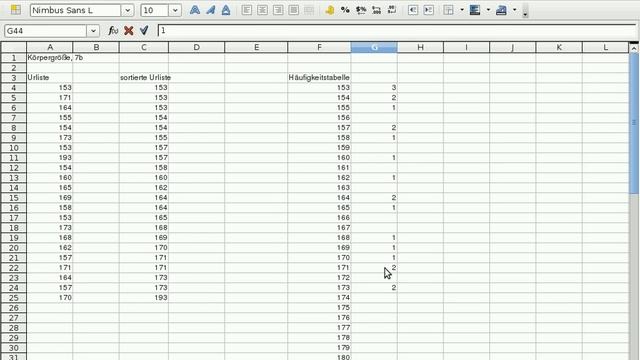Viewport: 640px width, 360px height.
Task: Align cell content right
Action: 278,10
